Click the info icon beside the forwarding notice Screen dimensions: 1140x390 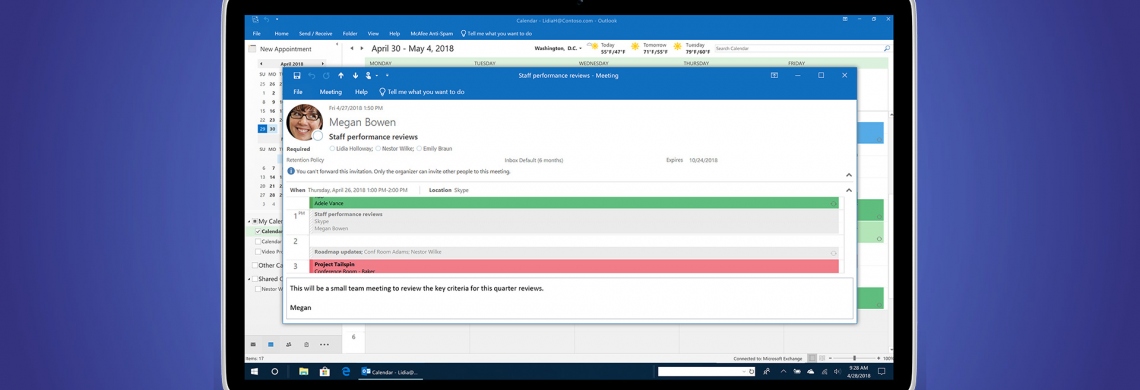[291, 172]
